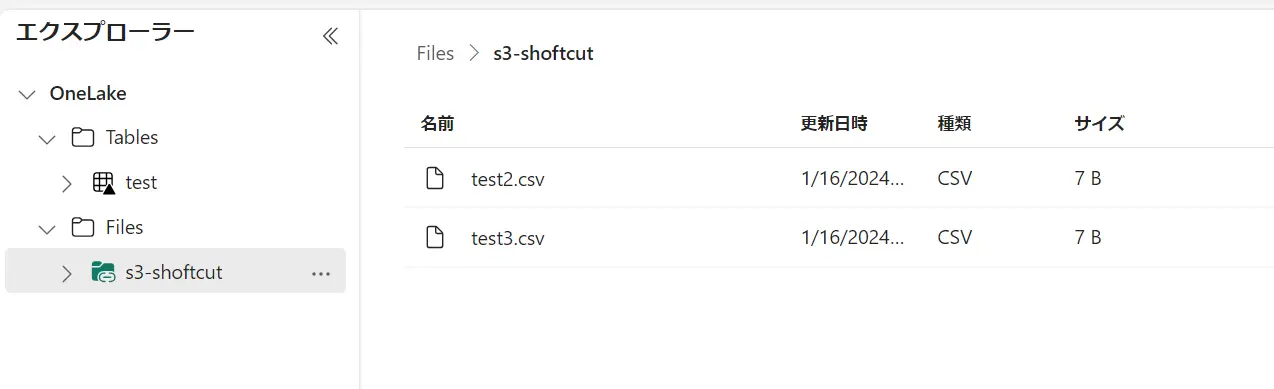The image size is (1274, 389).
Task: Sort by the 名前 column header
Action: pyautogui.click(x=437, y=124)
